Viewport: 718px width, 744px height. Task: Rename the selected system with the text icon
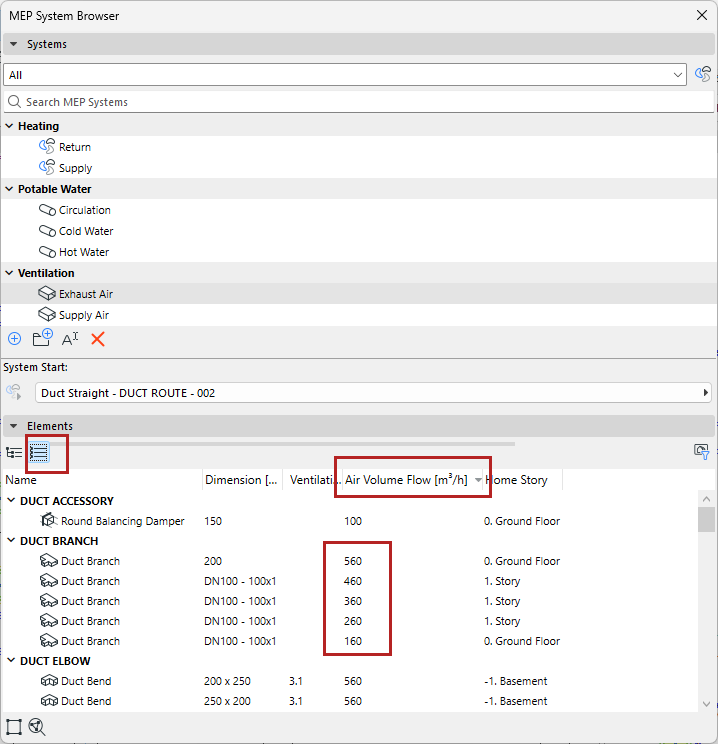tap(70, 339)
